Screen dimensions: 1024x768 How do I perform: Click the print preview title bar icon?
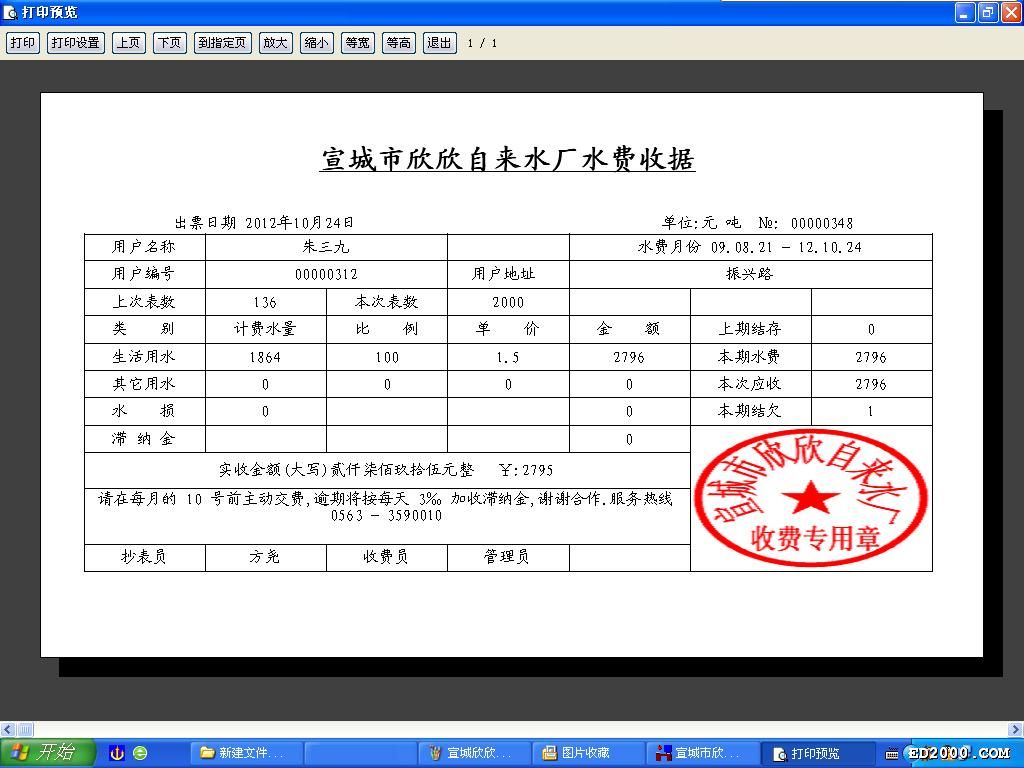10,12
